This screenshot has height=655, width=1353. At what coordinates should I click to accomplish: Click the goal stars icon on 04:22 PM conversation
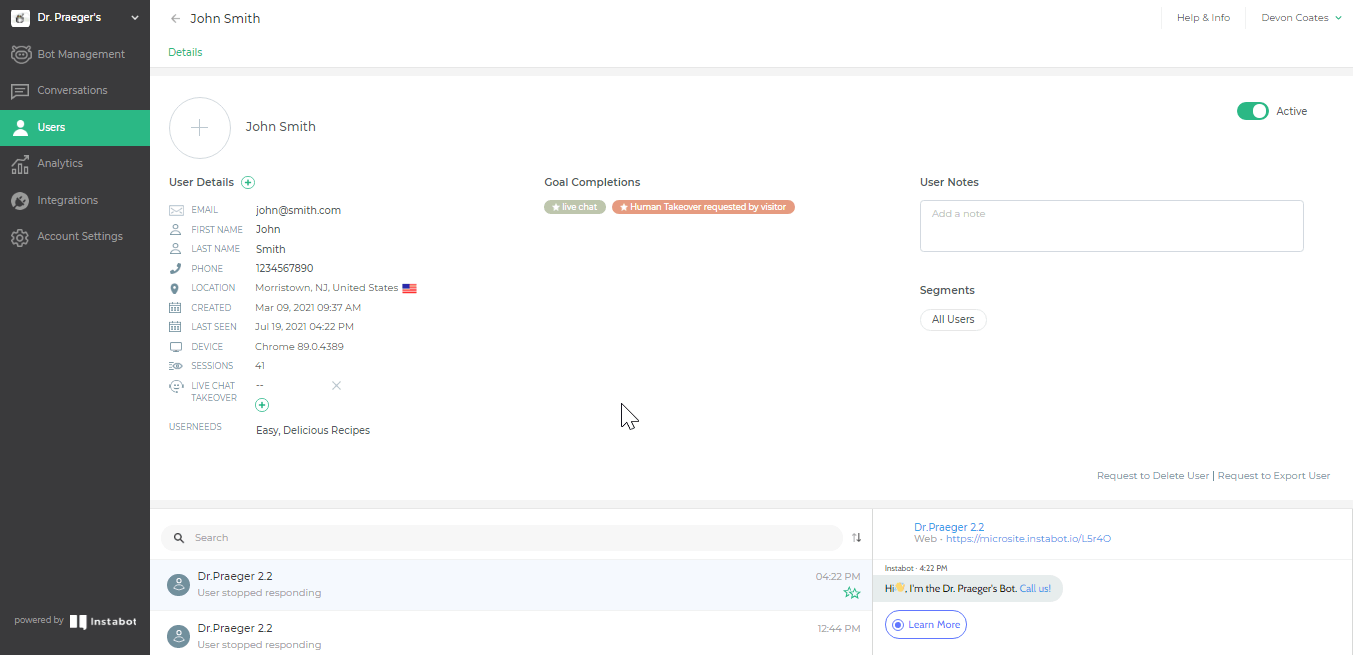pos(851,593)
